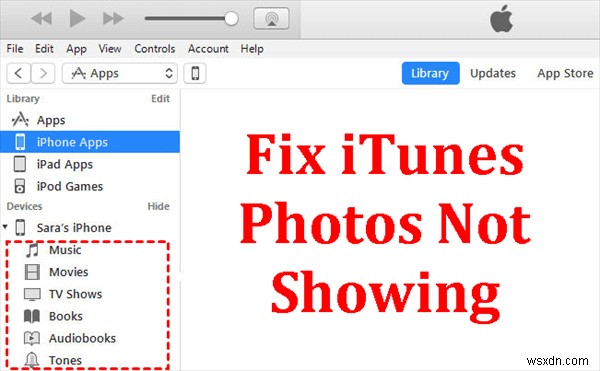Click the iPad Apps tablet icon
Screen dimensions: 600x371
pos(20,164)
